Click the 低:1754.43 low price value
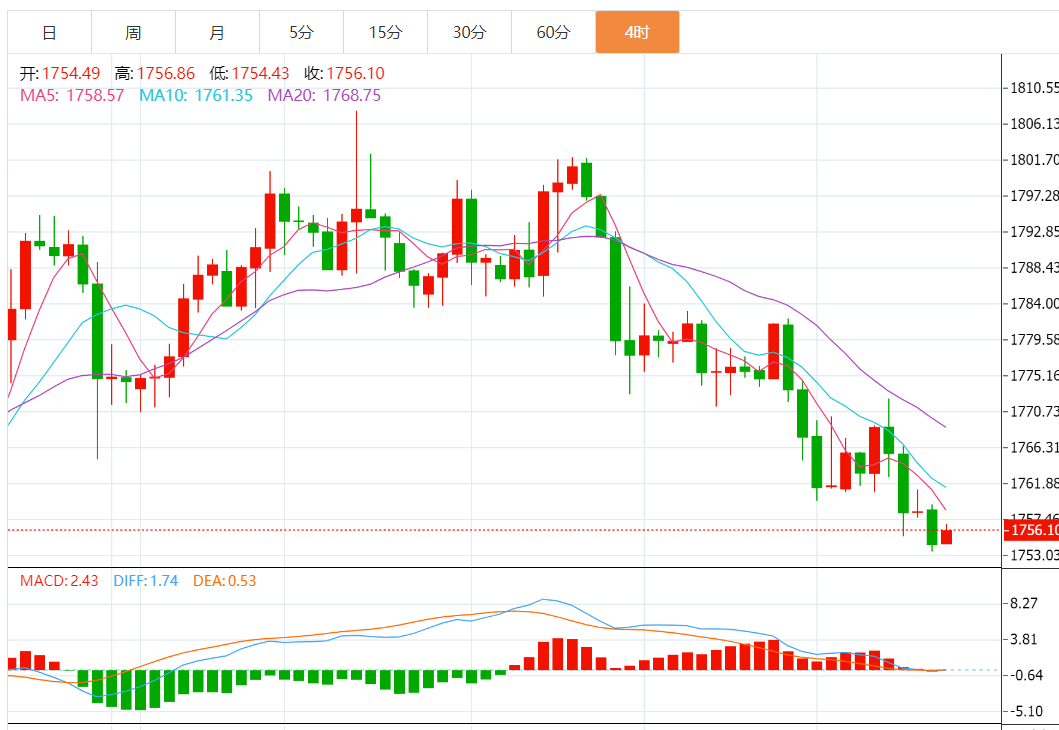Image resolution: width=1059 pixels, height=730 pixels. (249, 73)
